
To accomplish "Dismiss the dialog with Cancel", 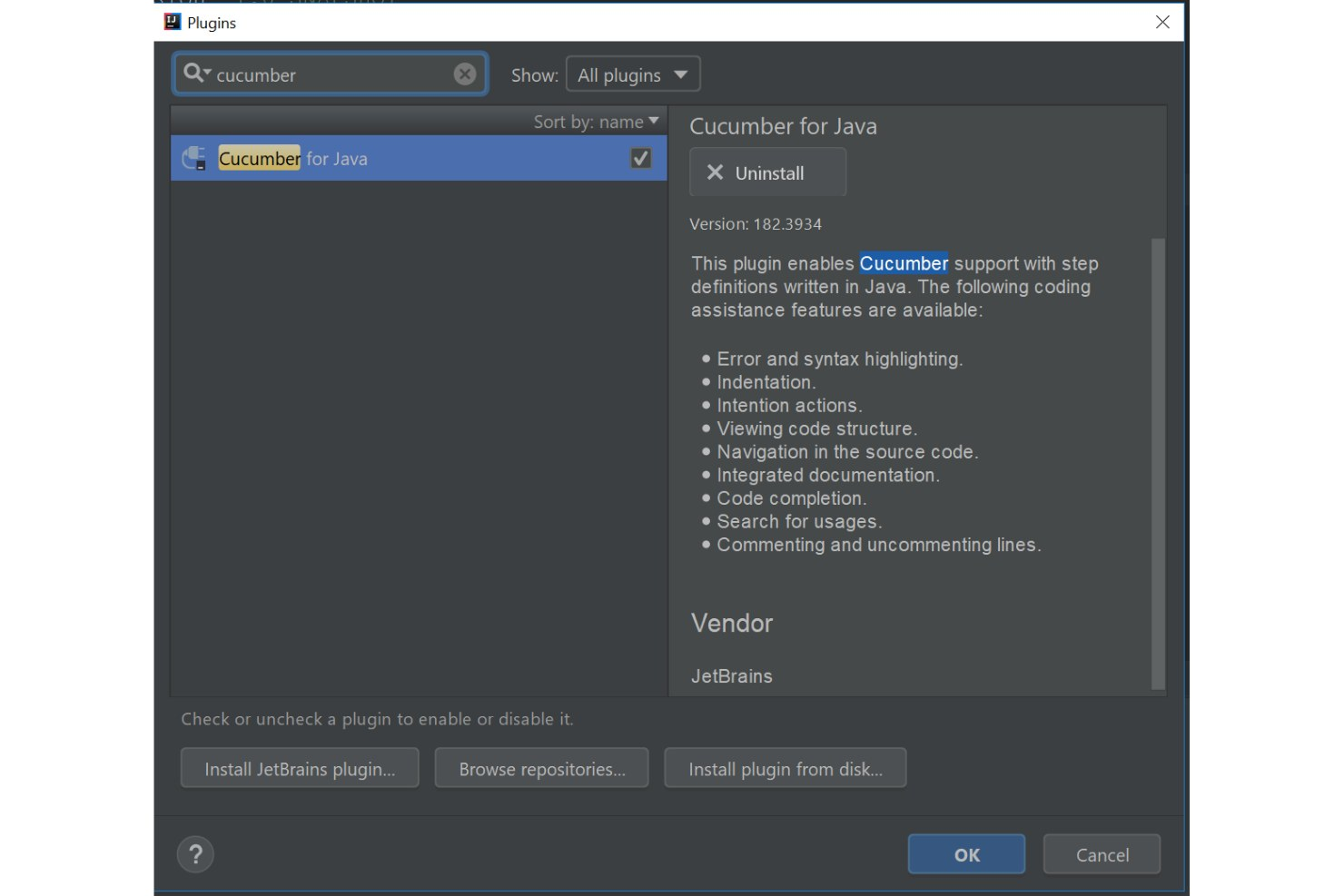I will click(1102, 853).
